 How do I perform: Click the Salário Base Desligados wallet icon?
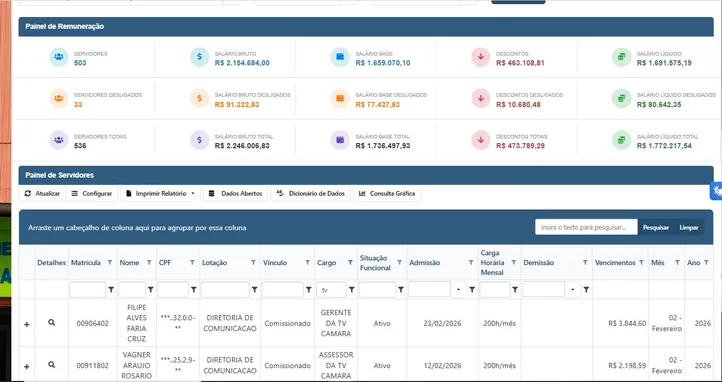[x=340, y=98]
